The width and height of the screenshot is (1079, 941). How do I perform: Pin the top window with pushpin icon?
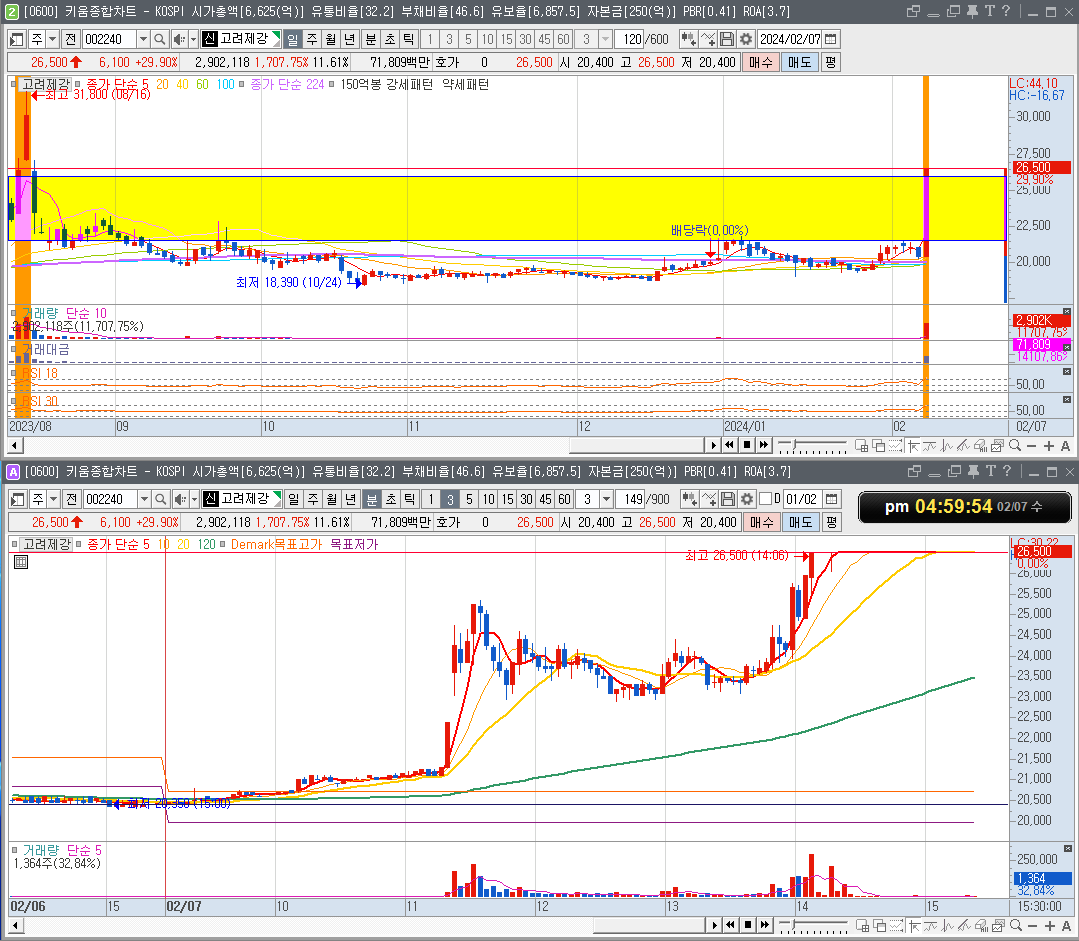click(972, 11)
